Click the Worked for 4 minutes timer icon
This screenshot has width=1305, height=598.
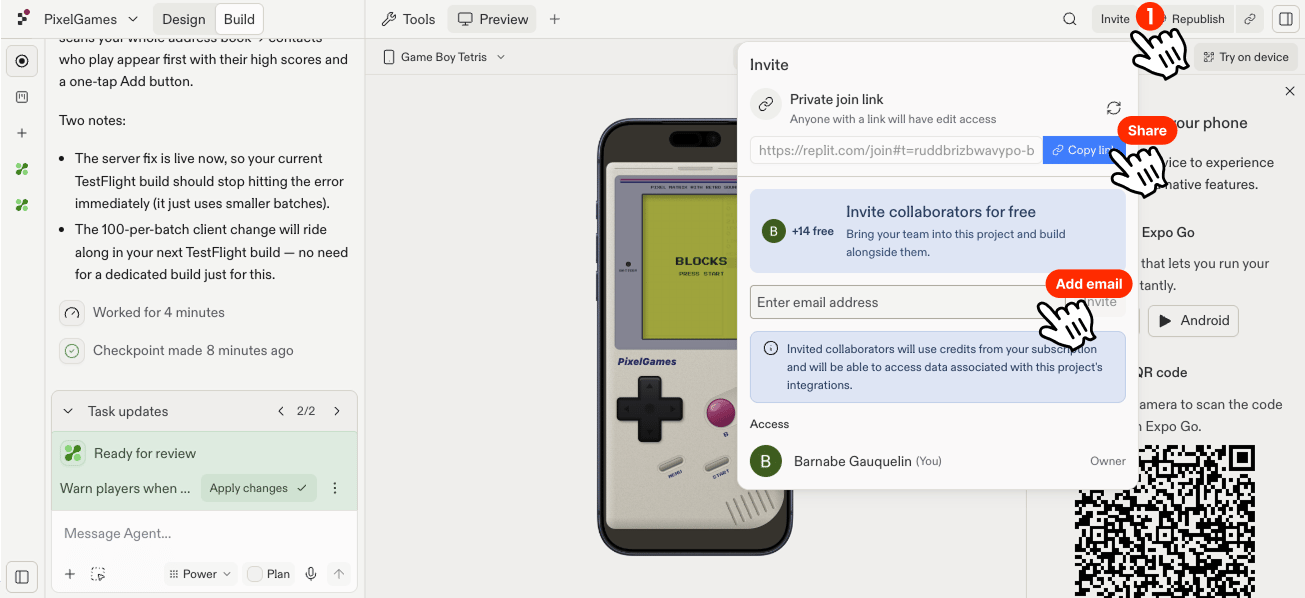72,313
